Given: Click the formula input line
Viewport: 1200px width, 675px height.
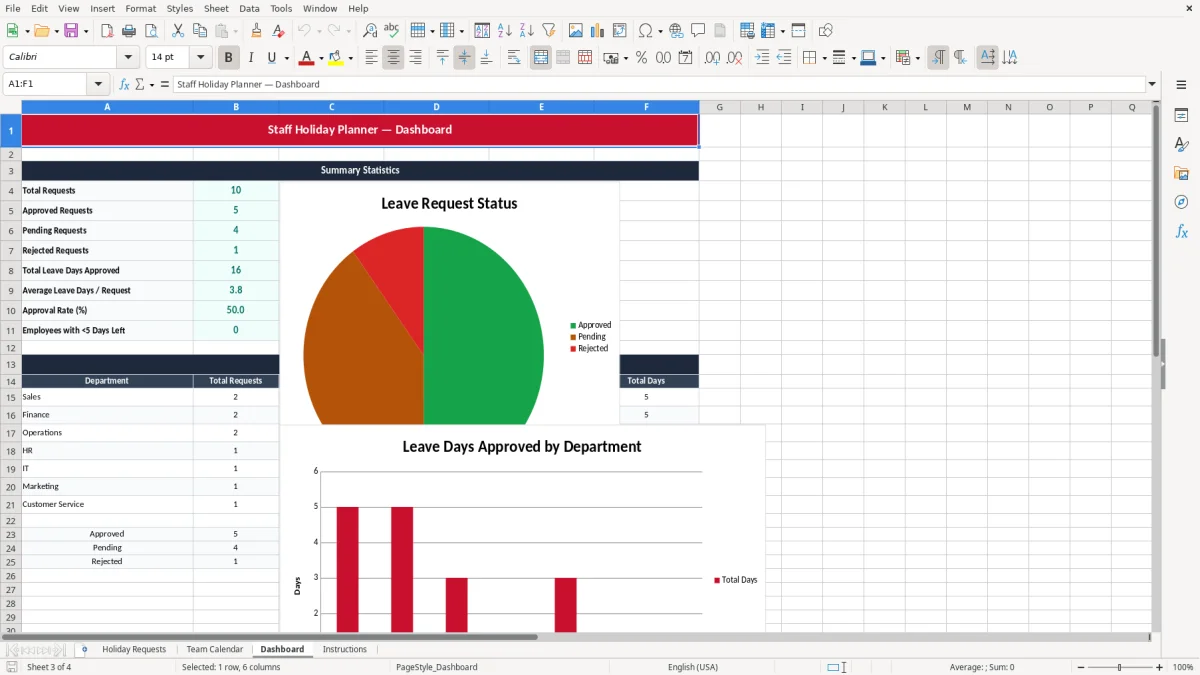Looking at the screenshot, I should [x=659, y=84].
